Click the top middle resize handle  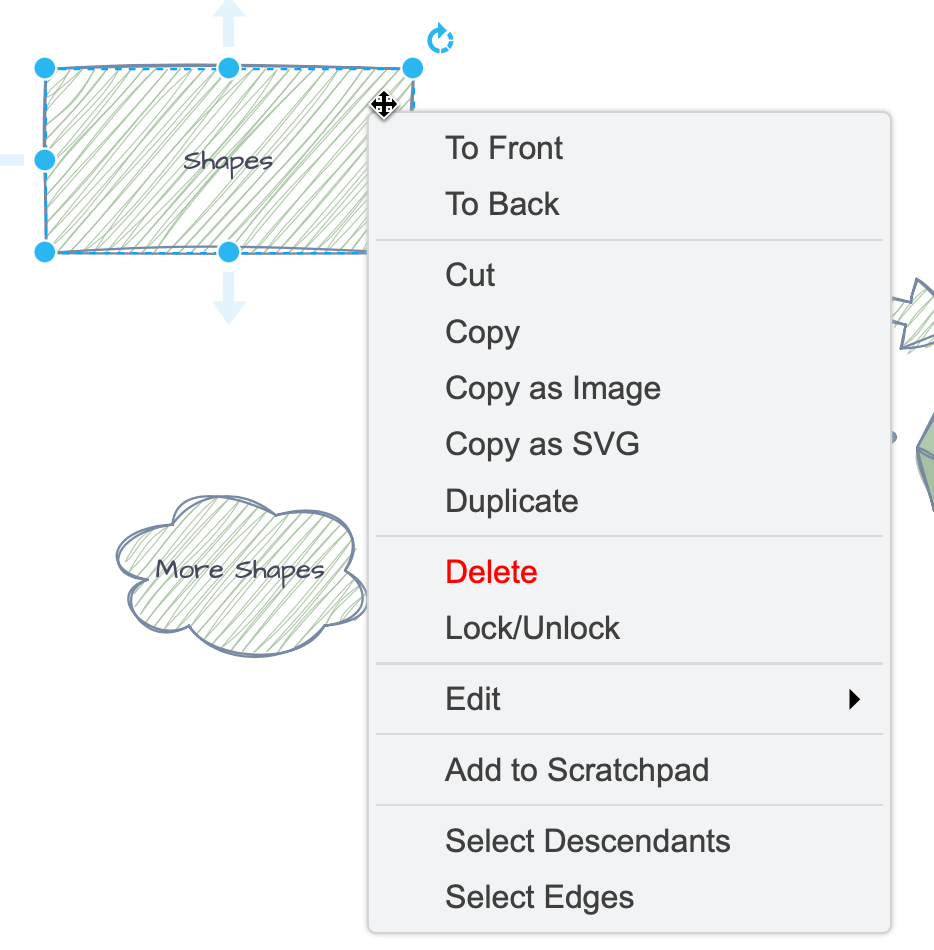[x=228, y=67]
